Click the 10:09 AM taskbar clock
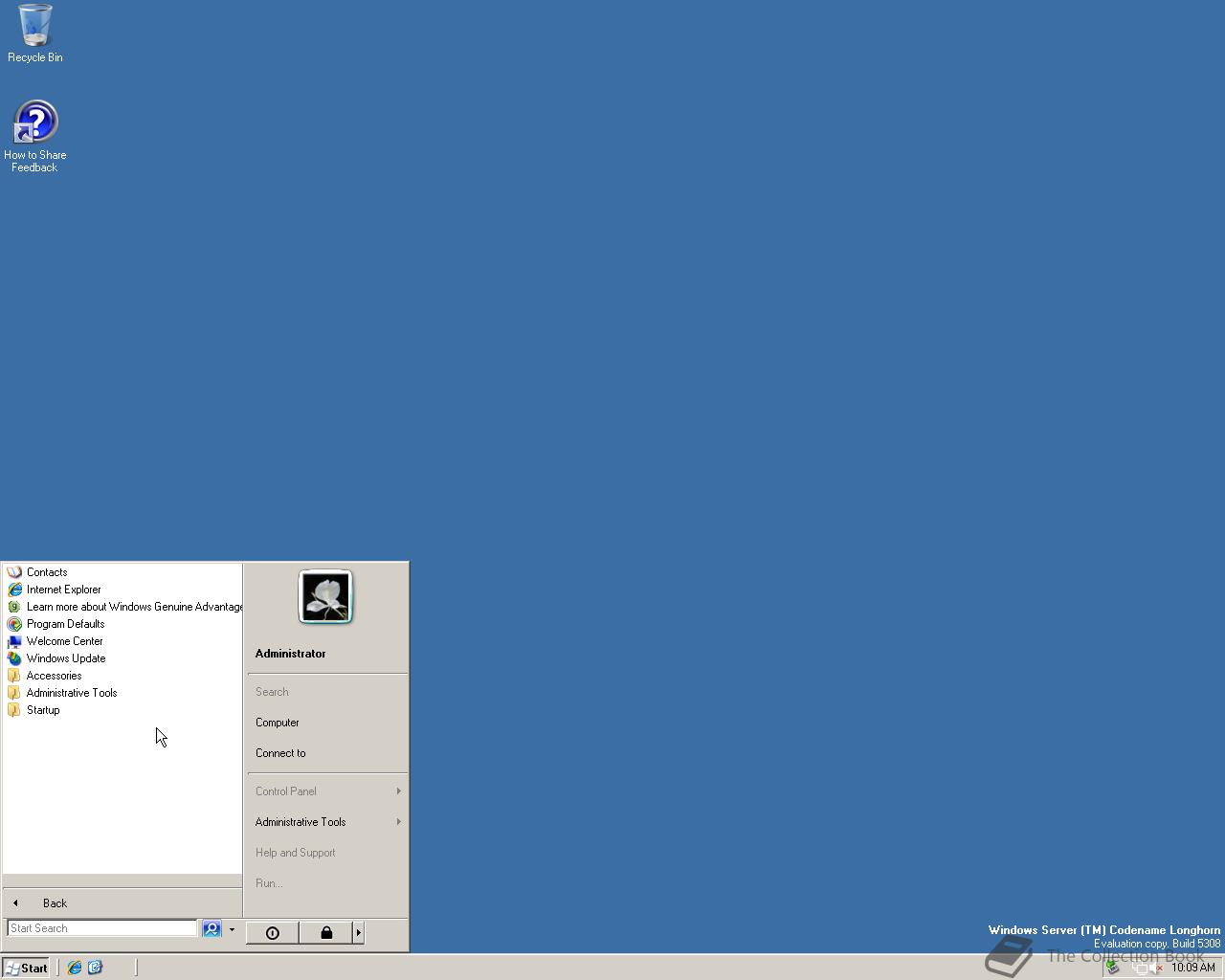1225x980 pixels. pos(1193,968)
